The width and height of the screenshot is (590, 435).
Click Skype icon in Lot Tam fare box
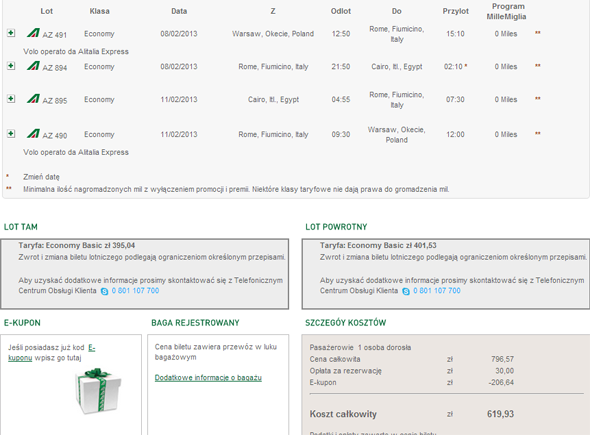point(105,291)
